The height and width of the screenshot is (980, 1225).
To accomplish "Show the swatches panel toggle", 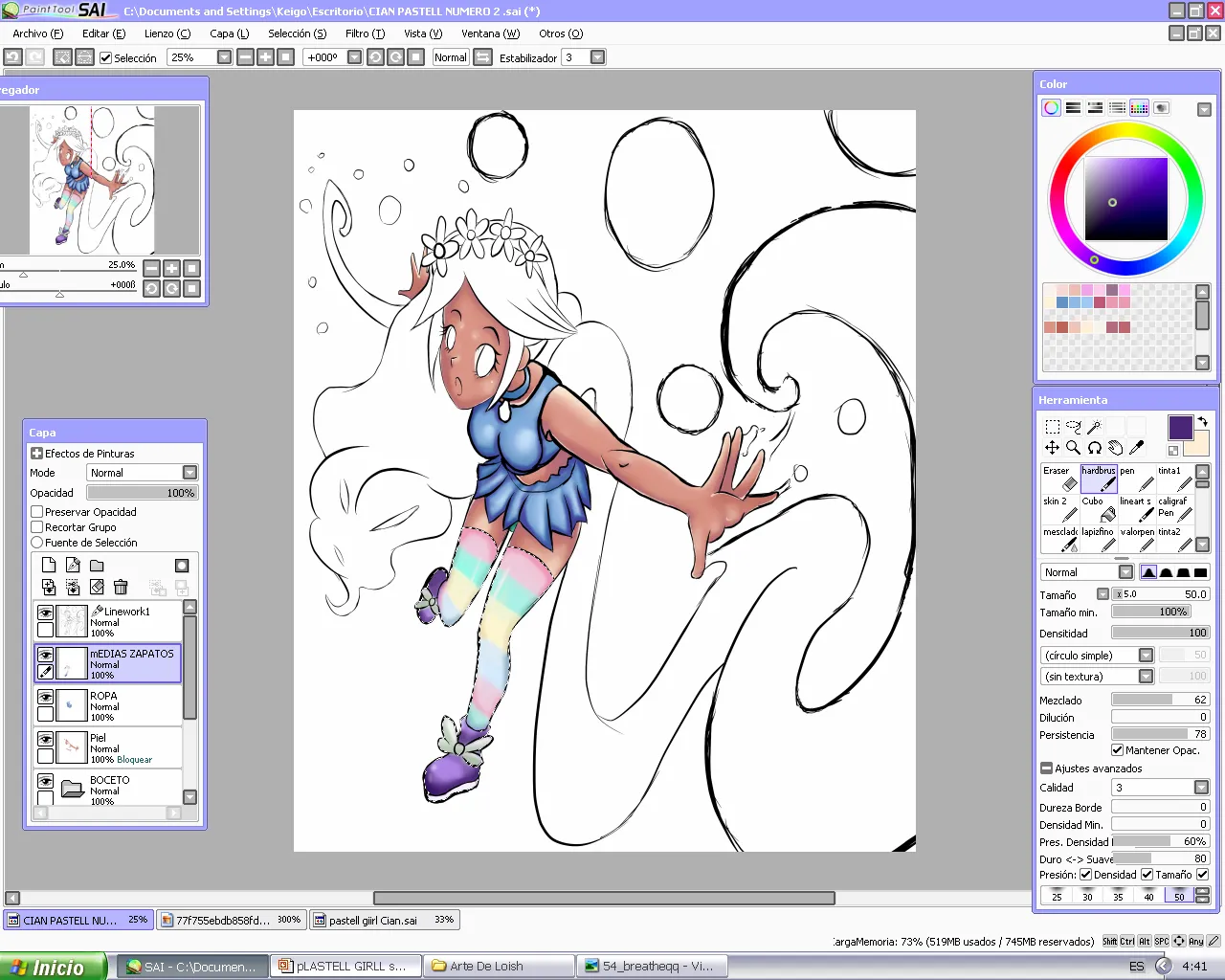I will (x=1139, y=108).
